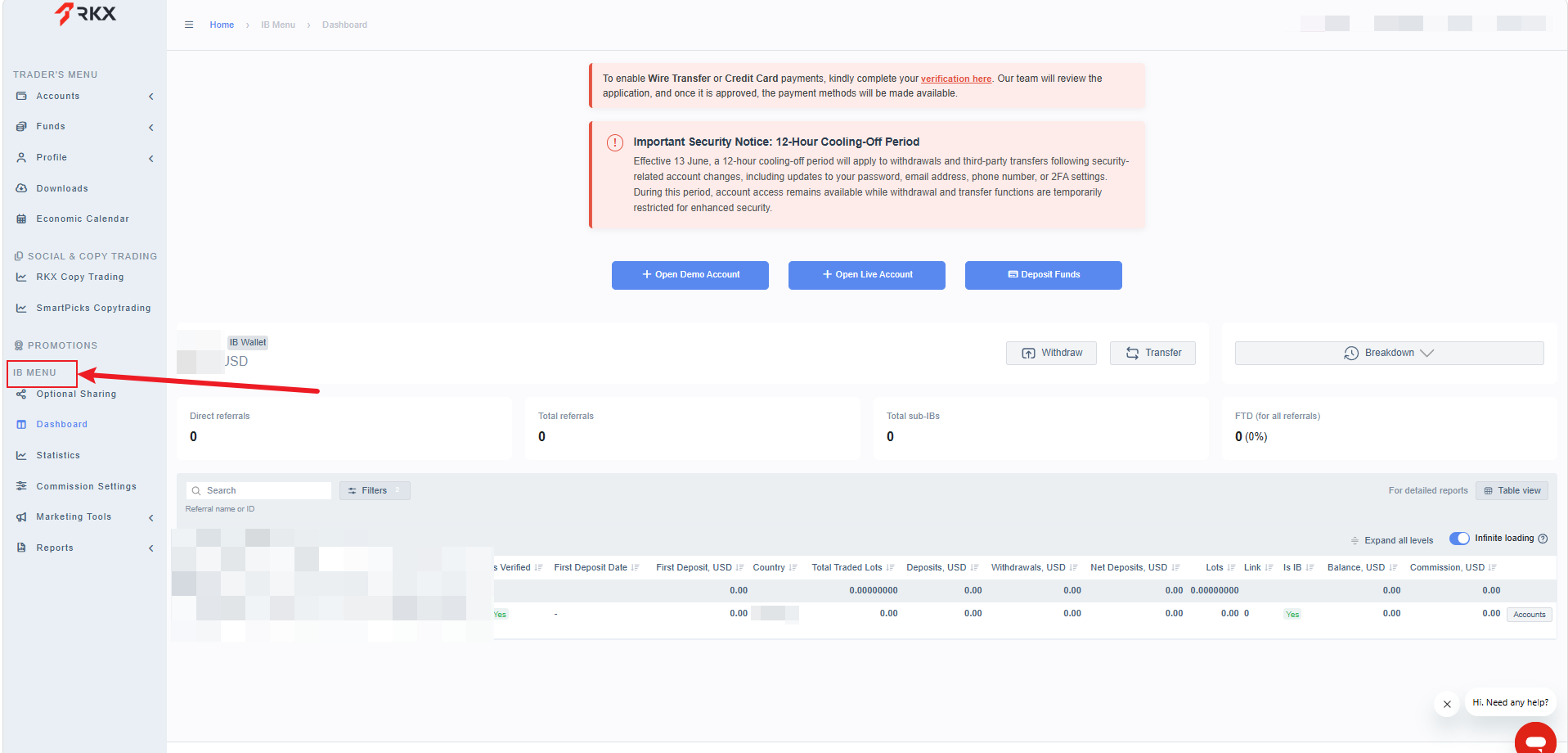Open the Breakdown dropdown
This screenshot has height=753, width=1568.
pyautogui.click(x=1389, y=353)
